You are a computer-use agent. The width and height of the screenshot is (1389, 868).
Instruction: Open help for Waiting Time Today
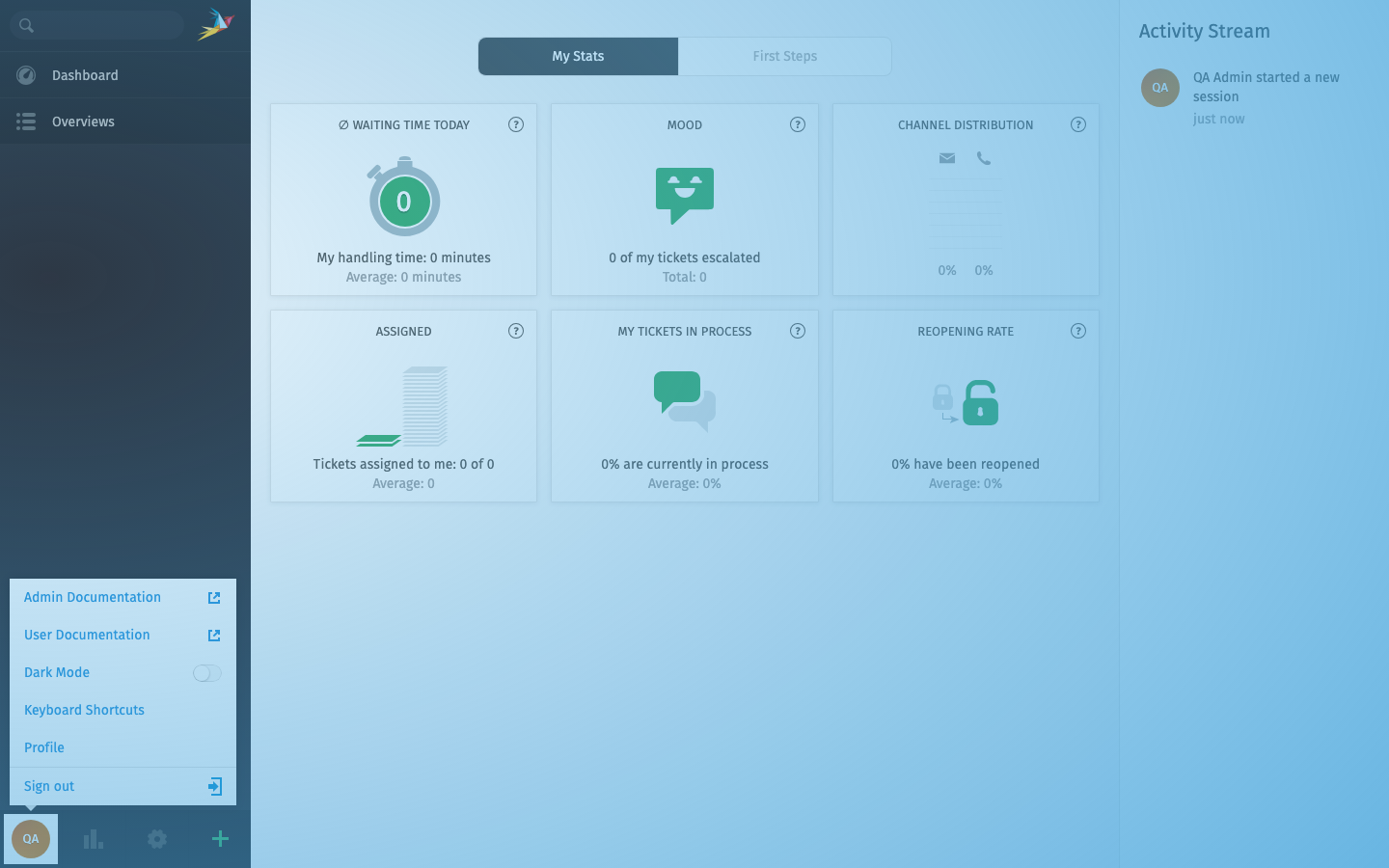(x=516, y=124)
